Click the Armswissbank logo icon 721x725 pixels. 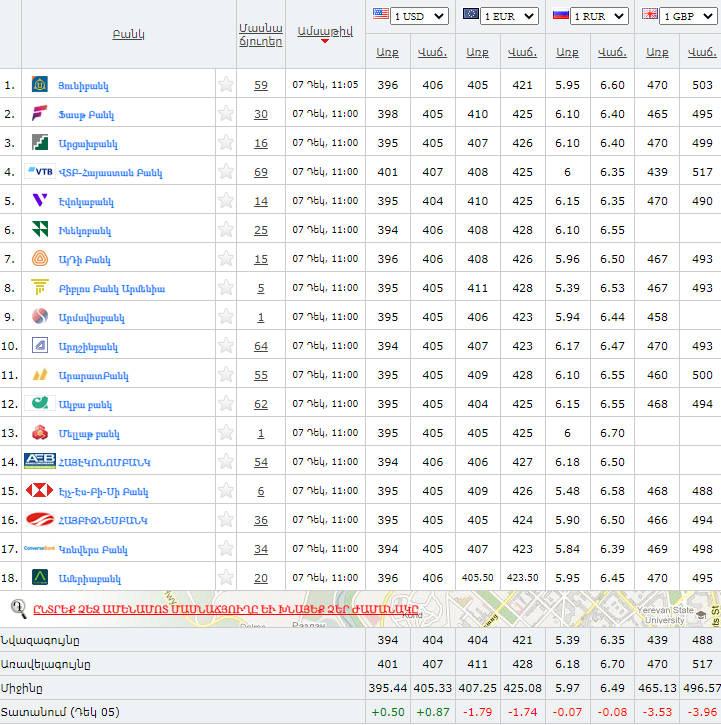[x=40, y=316]
